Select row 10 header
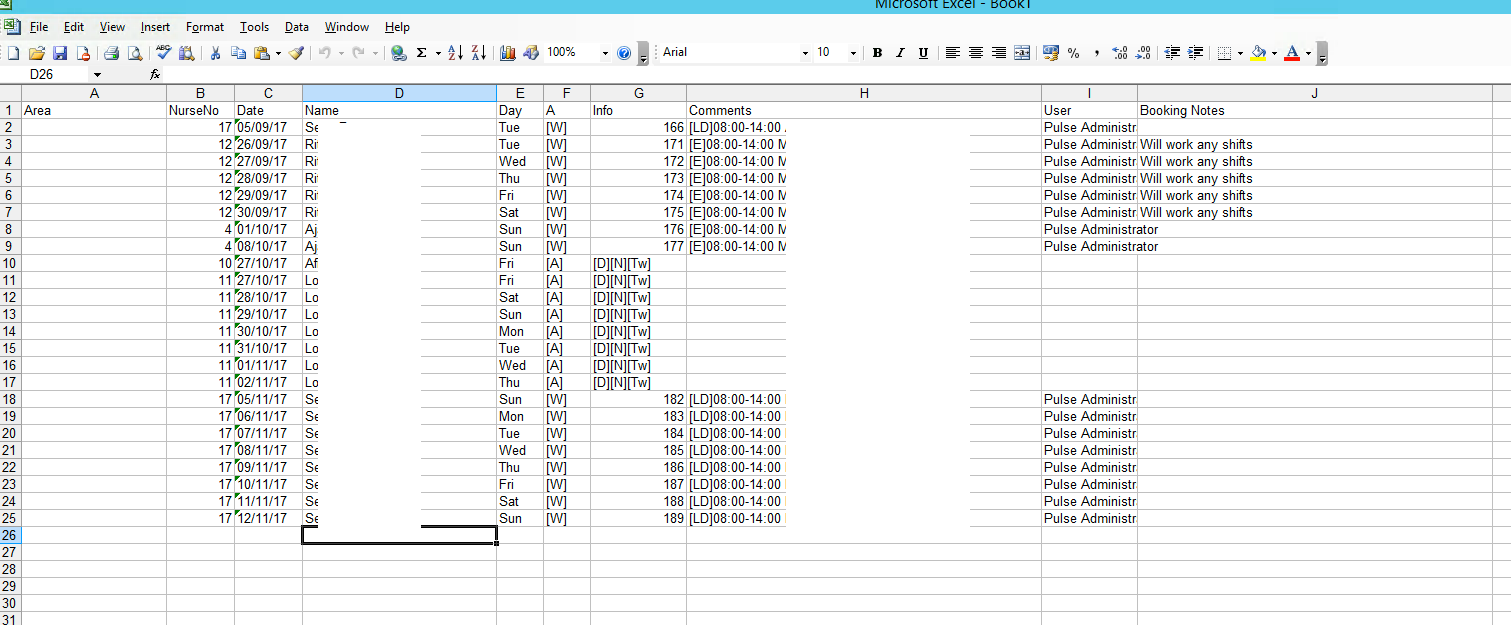This screenshot has height=625, width=1511. click(x=10, y=263)
